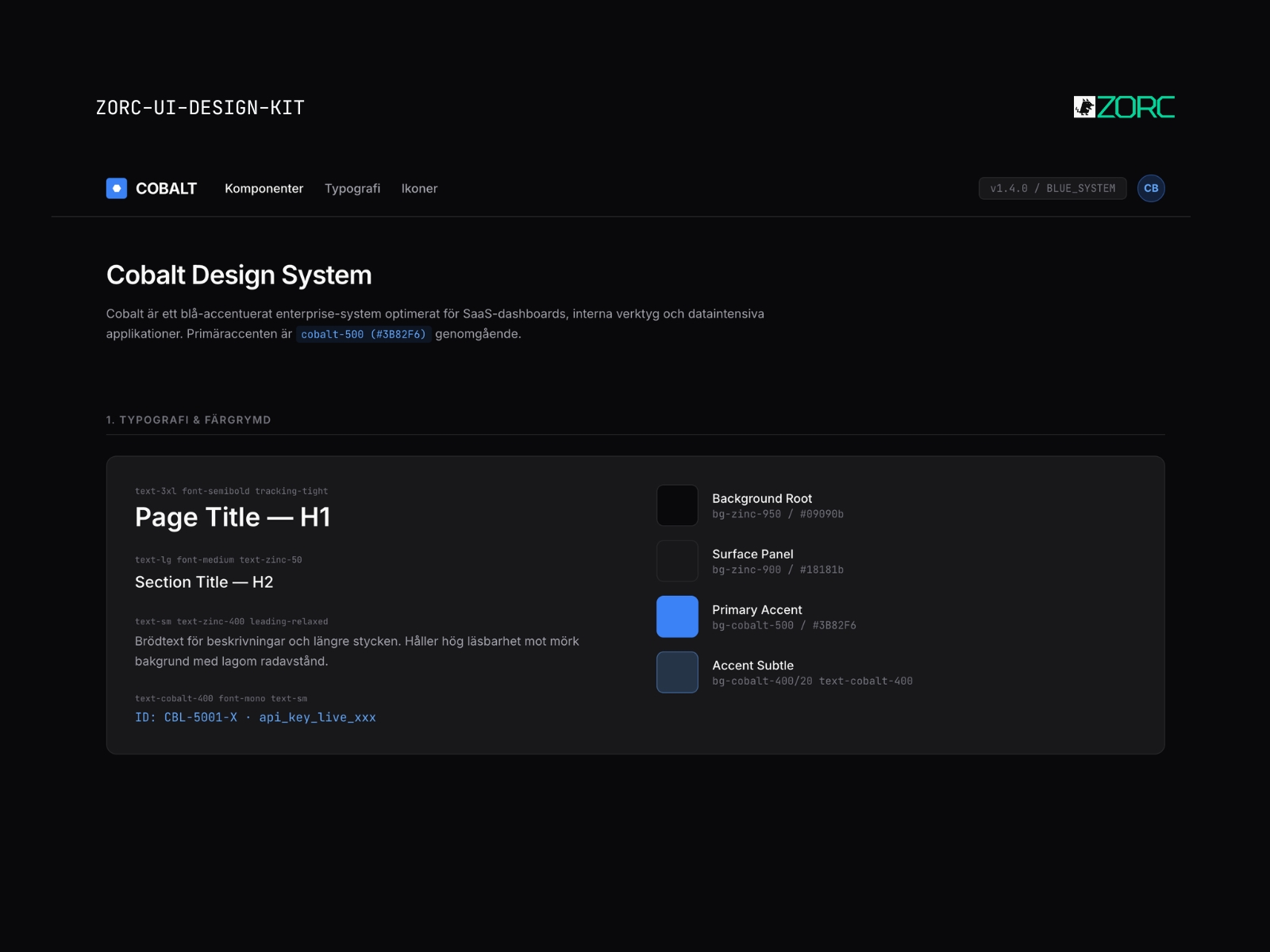Screen dimensions: 1270x952
Task: Click the 'bg-zinc-950 / #09090b' value
Action: click(x=778, y=514)
